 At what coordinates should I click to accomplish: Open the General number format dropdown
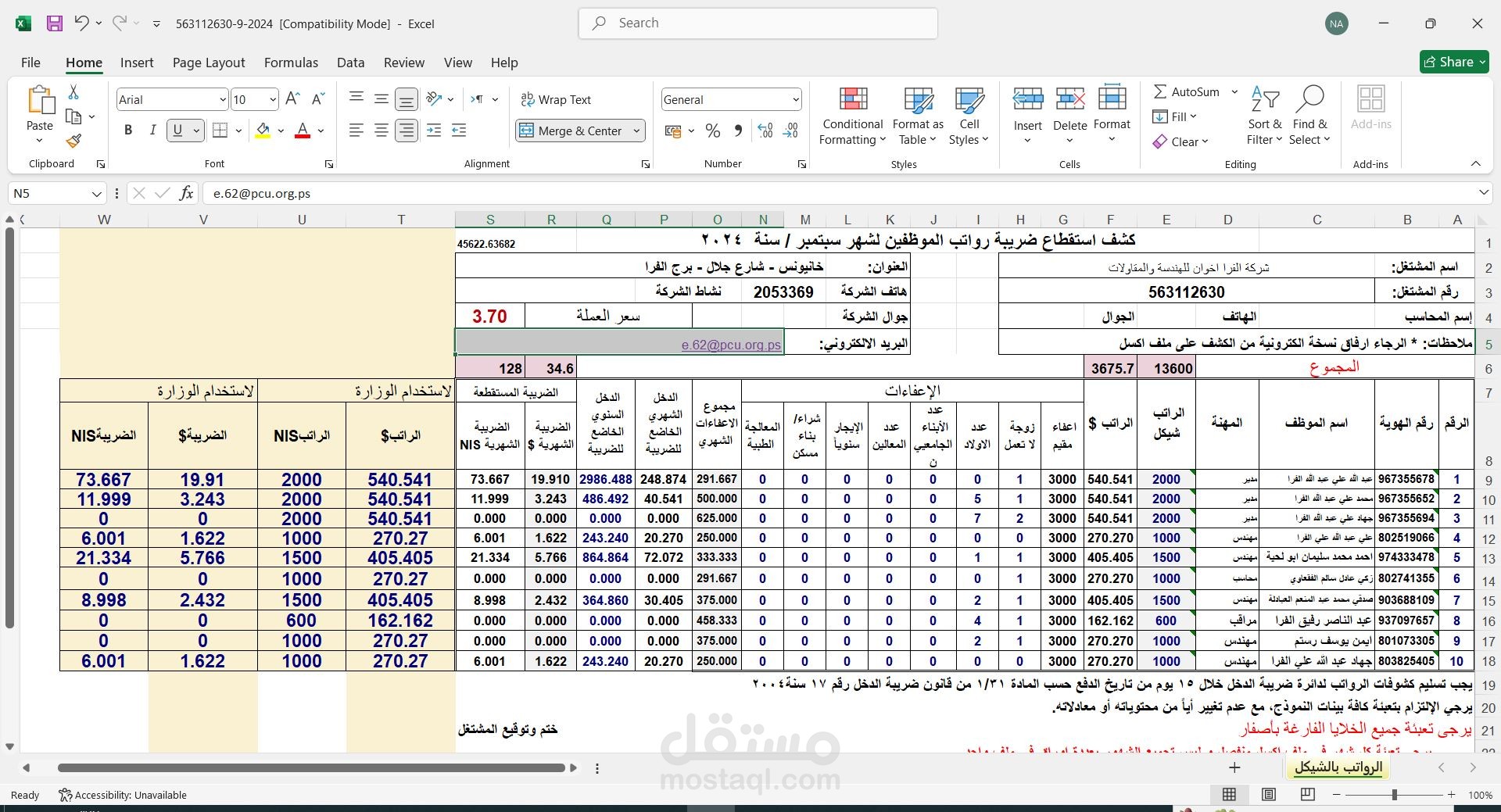tap(796, 99)
